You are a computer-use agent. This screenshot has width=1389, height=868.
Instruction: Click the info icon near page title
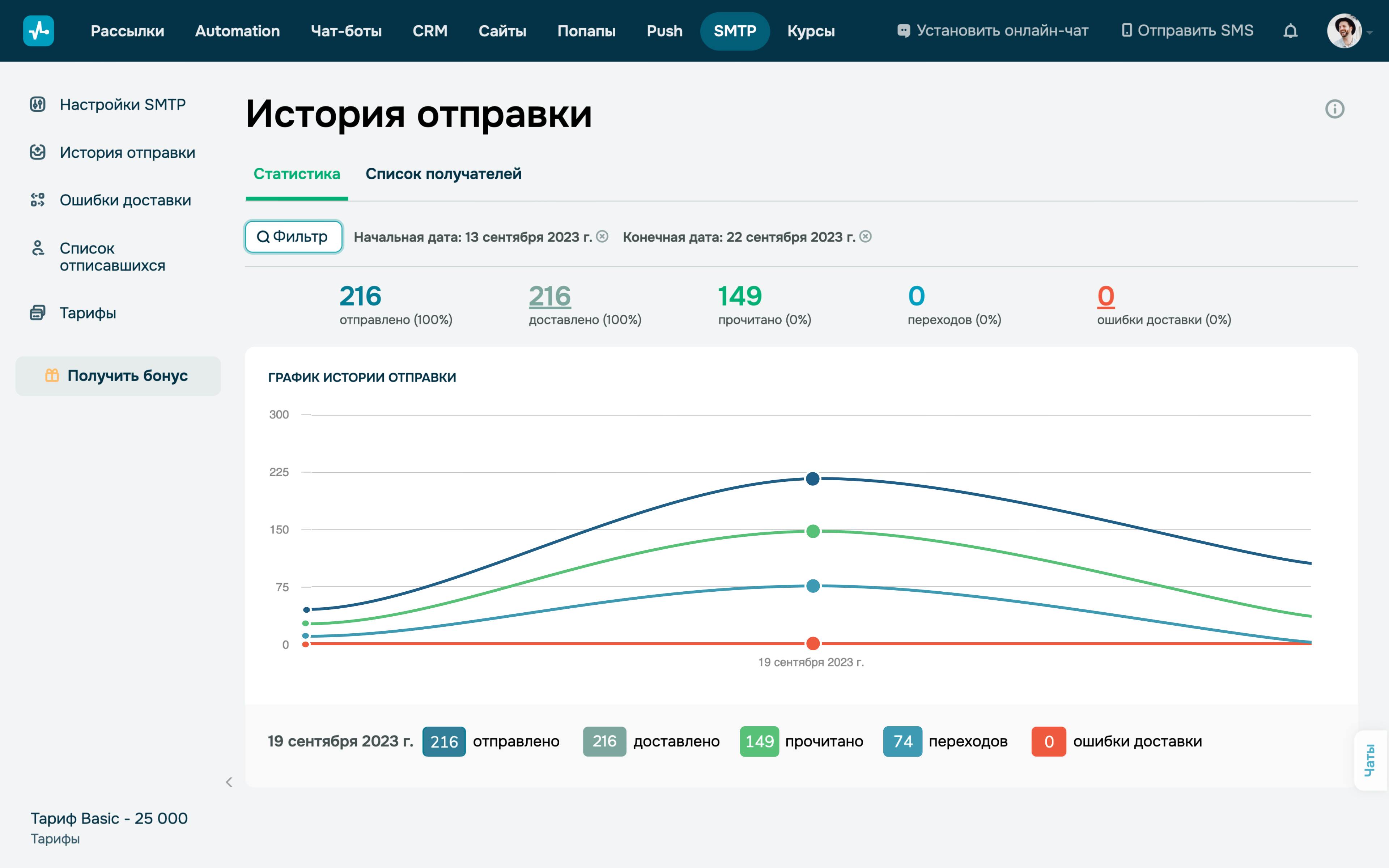[1334, 109]
